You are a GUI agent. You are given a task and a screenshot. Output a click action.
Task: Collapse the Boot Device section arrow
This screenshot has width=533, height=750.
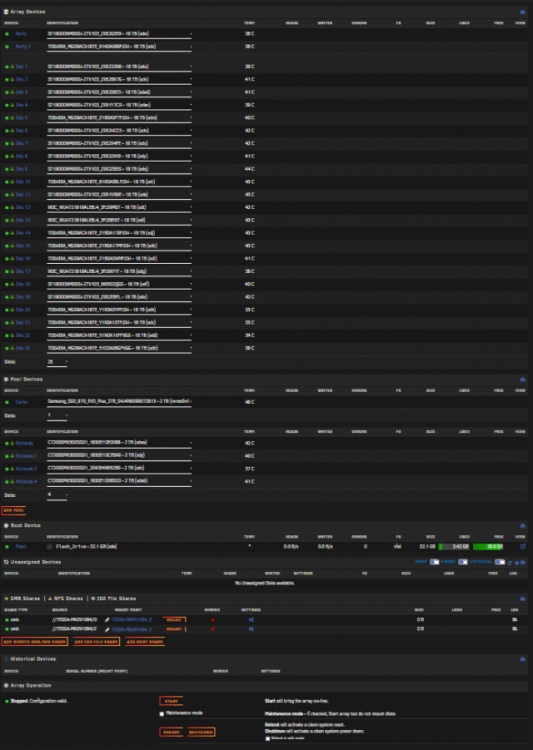pyautogui.click(x=522, y=526)
